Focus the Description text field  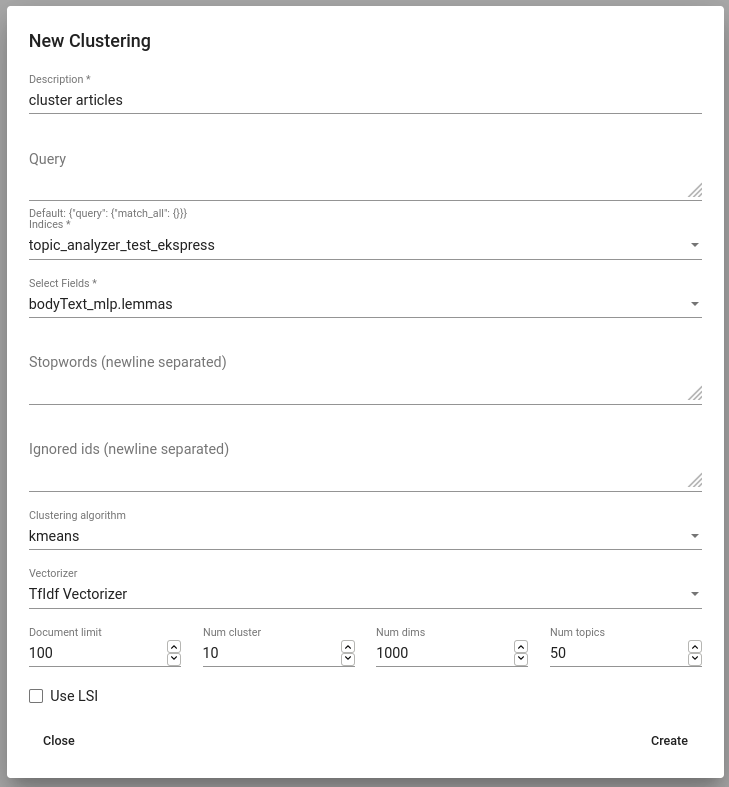point(365,100)
